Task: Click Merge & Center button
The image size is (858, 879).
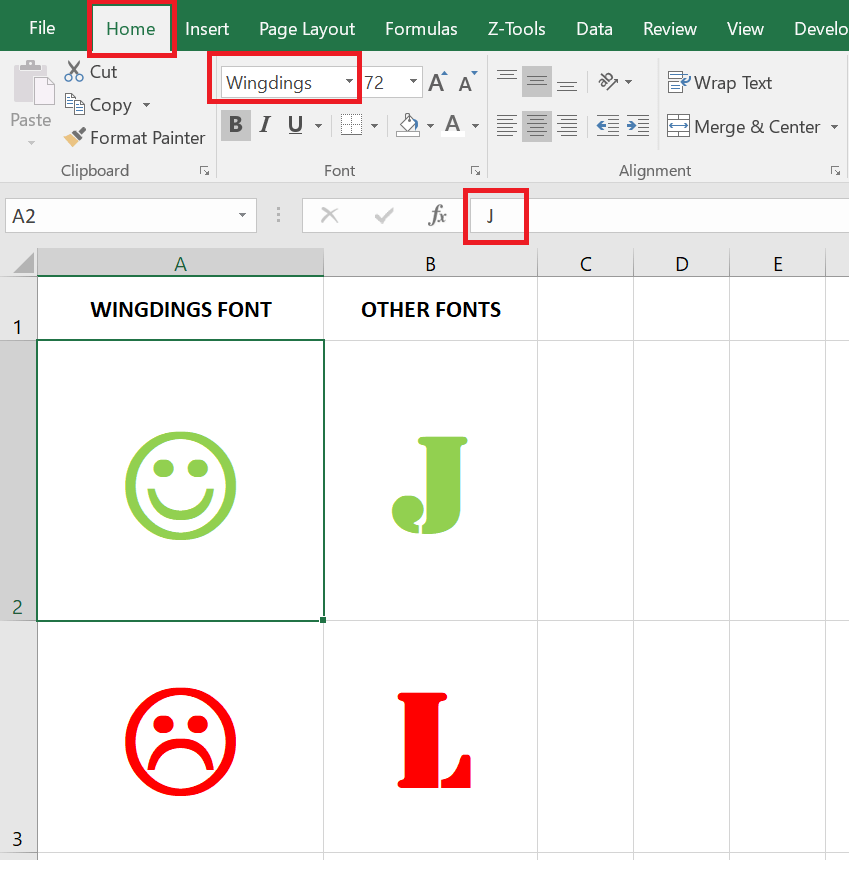Action: point(744,127)
